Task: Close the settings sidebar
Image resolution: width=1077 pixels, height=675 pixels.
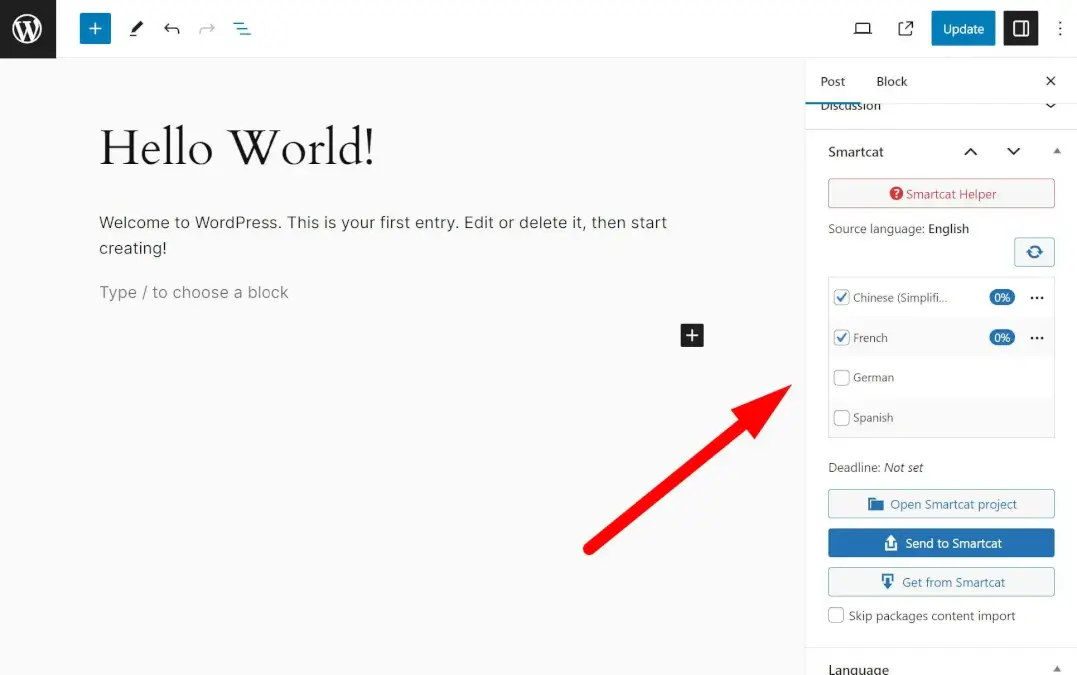Action: tap(1050, 81)
